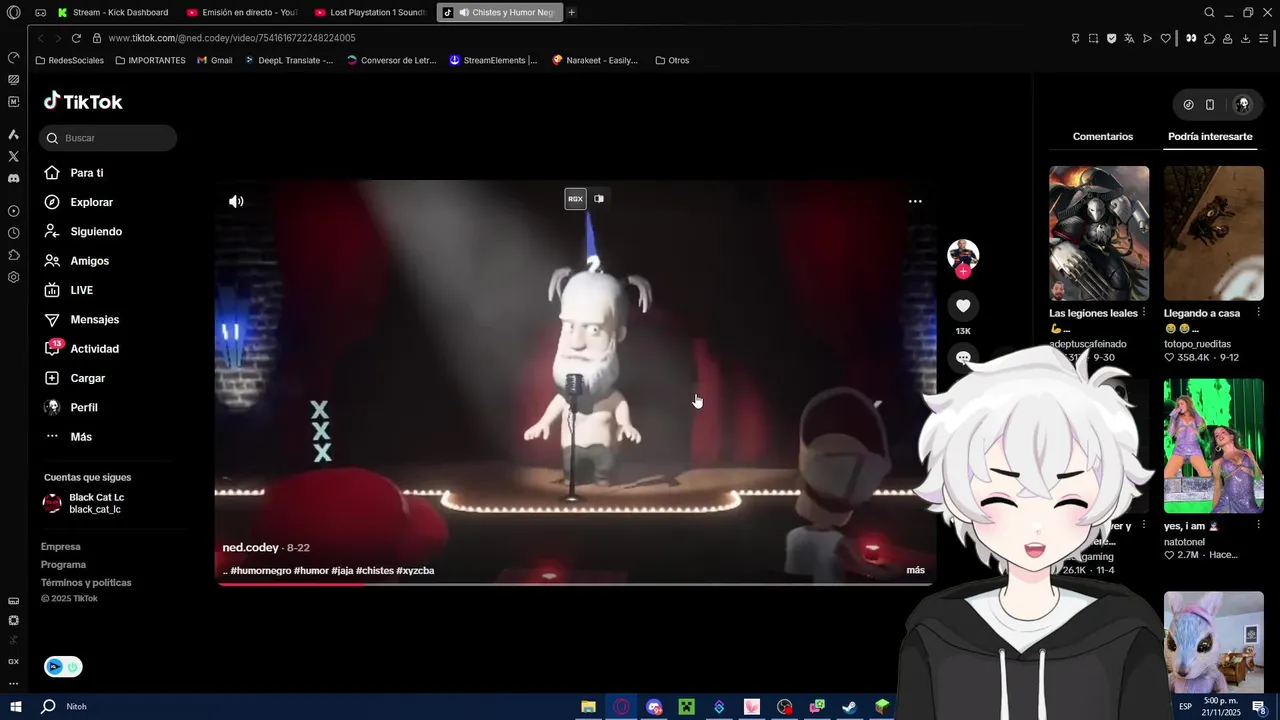Open Steam from the Windows taskbar
This screenshot has height=720, width=1280.
pyautogui.click(x=849, y=707)
